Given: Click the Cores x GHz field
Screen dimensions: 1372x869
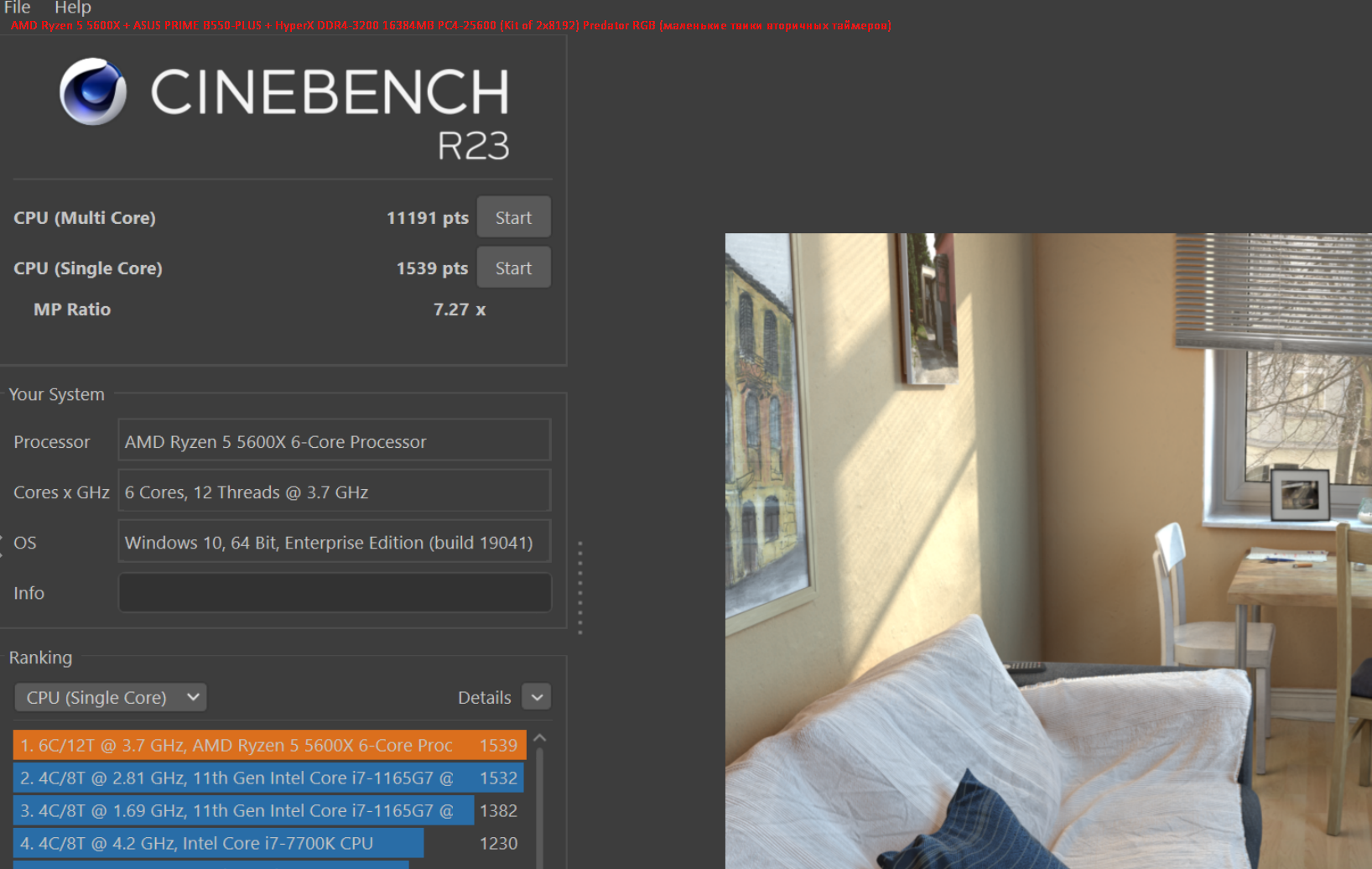Looking at the screenshot, I should pos(335,491).
